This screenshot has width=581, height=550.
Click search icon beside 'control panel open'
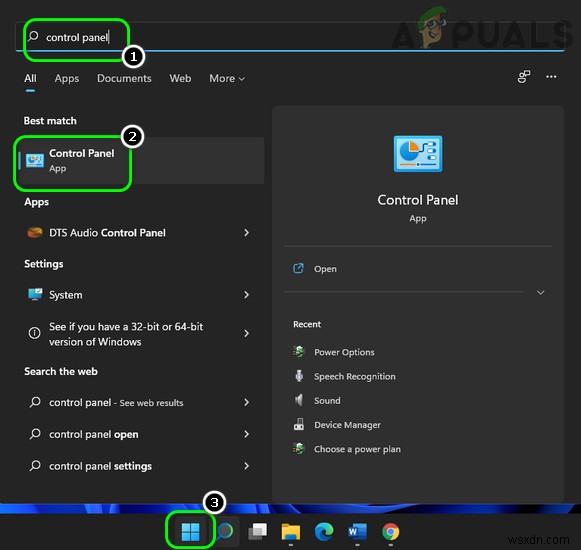point(35,433)
